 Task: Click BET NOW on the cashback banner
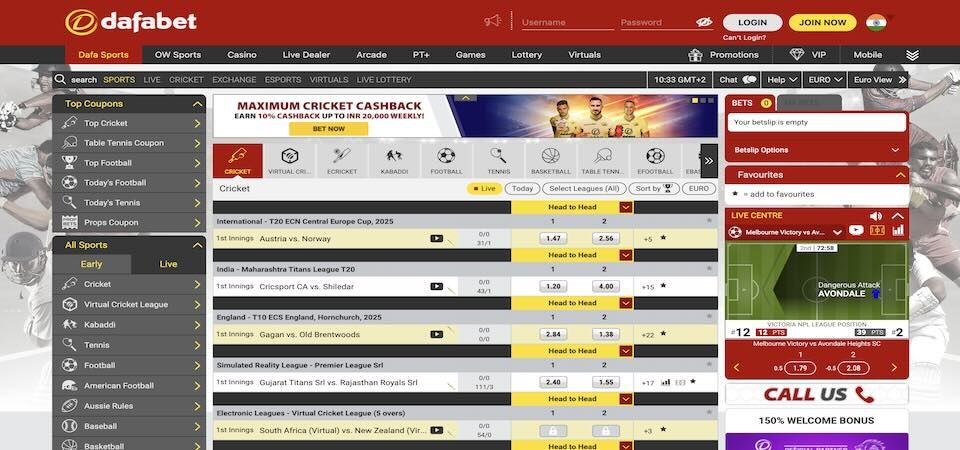[x=329, y=129]
